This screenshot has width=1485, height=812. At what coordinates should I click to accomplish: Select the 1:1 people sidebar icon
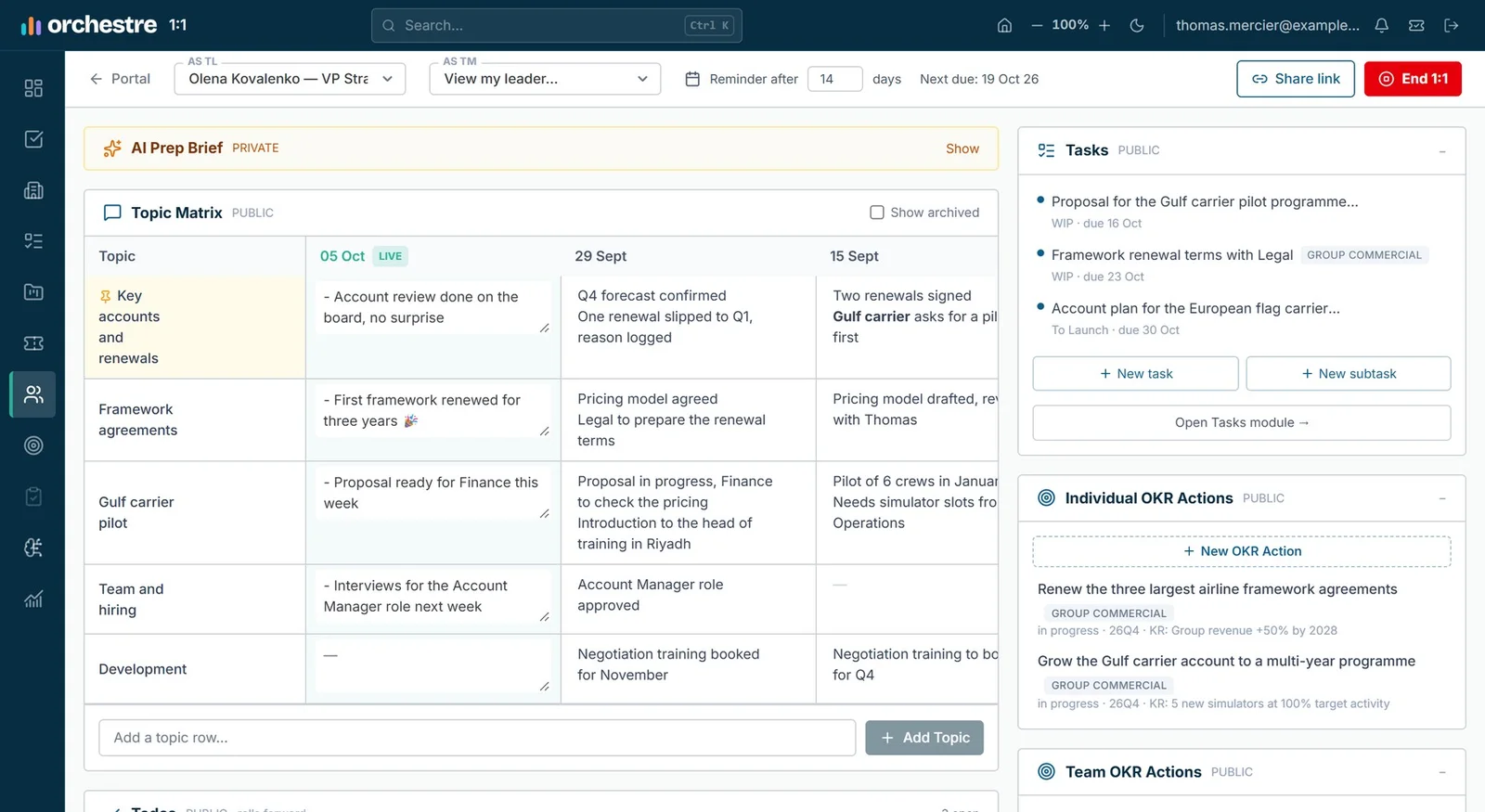(x=33, y=394)
